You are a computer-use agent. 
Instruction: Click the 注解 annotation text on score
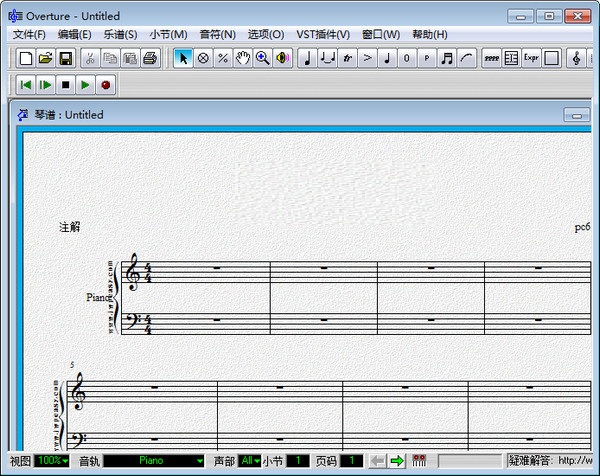click(x=70, y=227)
